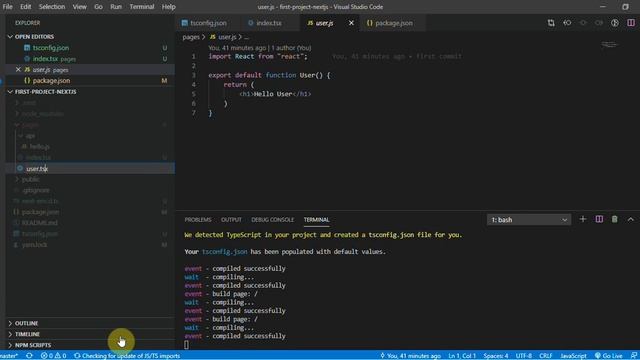Open previous revision with GitLens arrow icon

tap(567, 23)
